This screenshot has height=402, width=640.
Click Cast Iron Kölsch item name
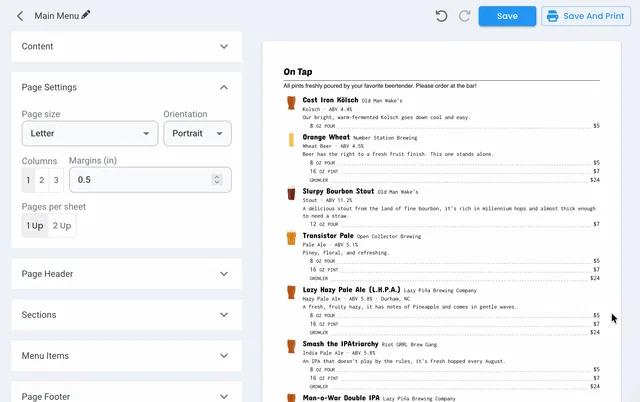[330, 100]
